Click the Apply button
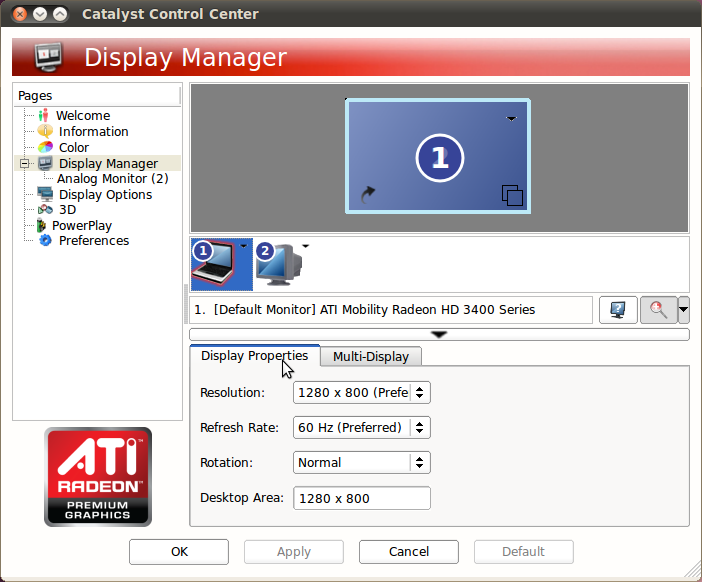702x582 pixels. pos(294,552)
